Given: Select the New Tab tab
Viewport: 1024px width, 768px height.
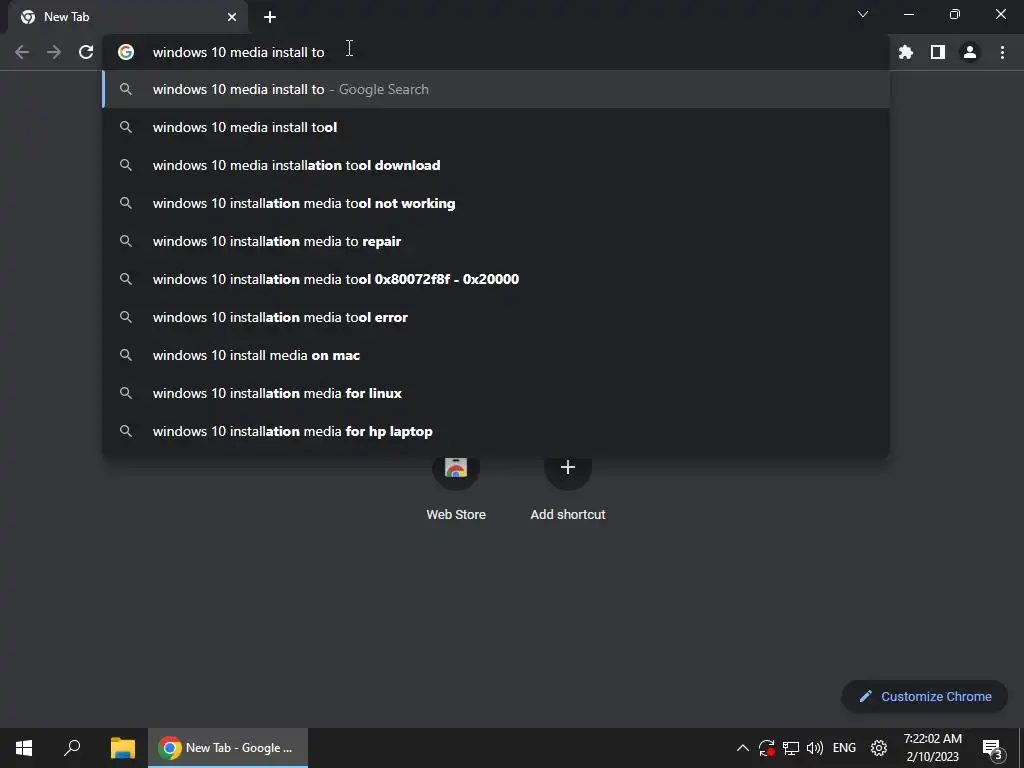Looking at the screenshot, I should [x=127, y=17].
